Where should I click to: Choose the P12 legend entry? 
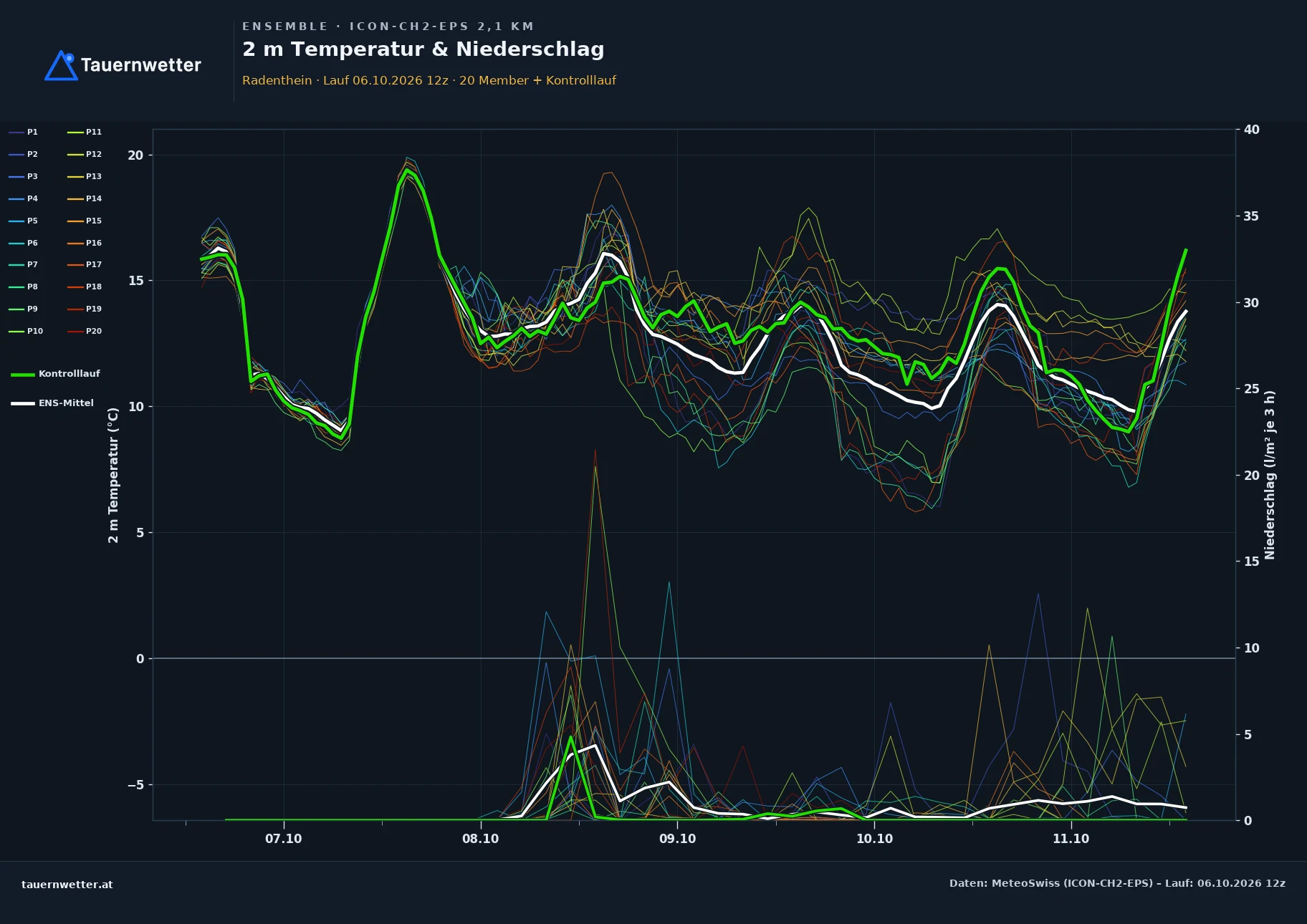click(x=85, y=154)
